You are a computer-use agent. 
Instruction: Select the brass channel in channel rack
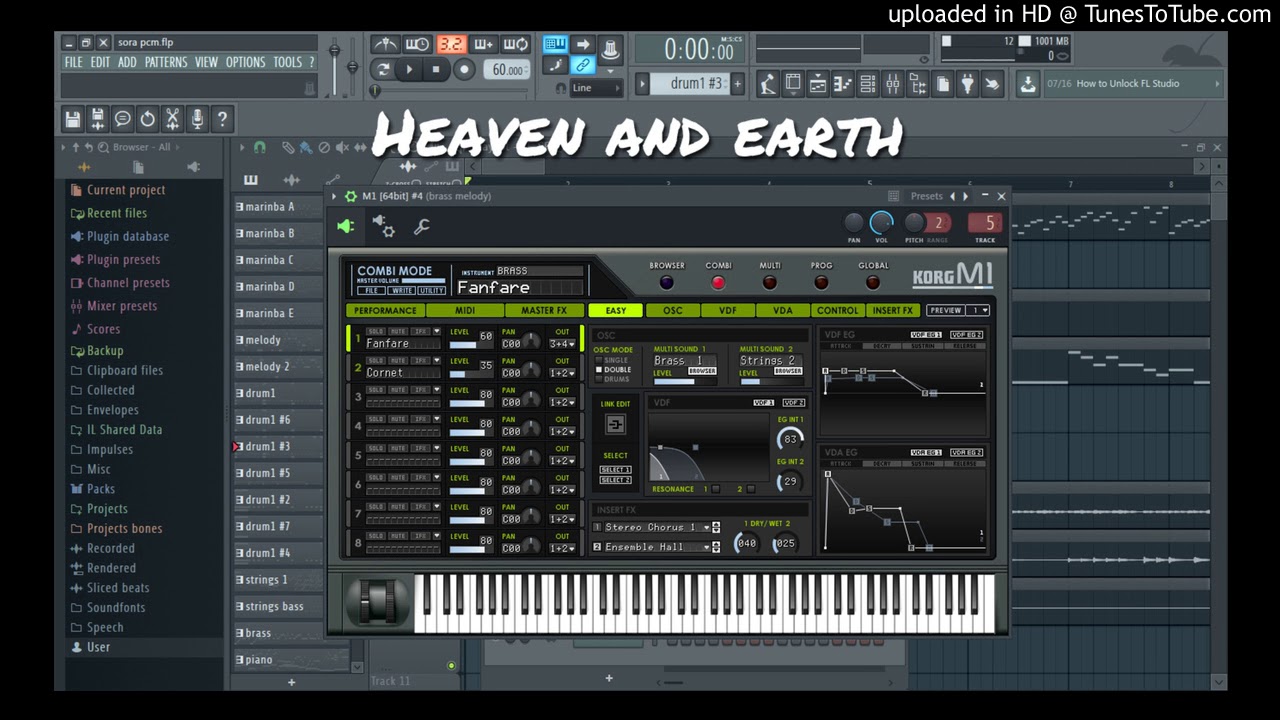coord(278,633)
